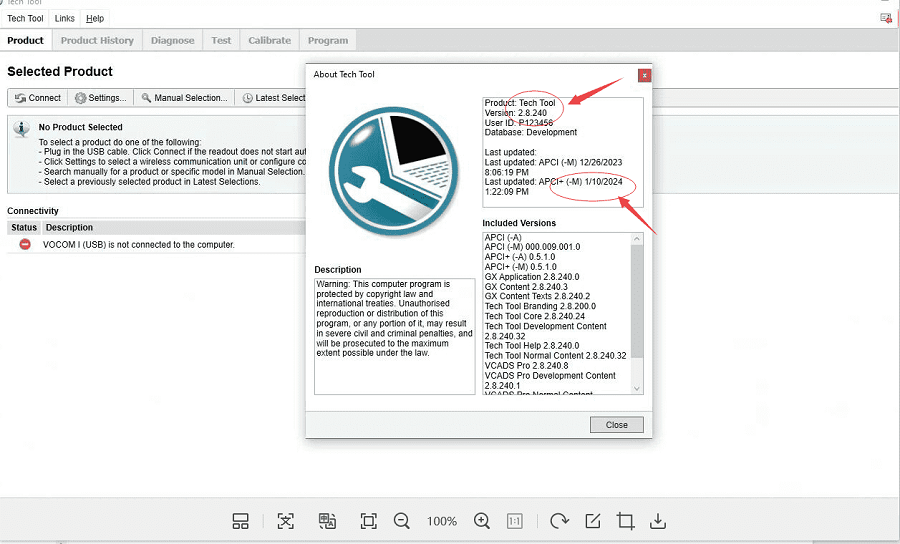Viewport: 900px width, 544px height.
Task: Select 'VCADS Pro 2.8.240.8' entry
Action: point(526,366)
